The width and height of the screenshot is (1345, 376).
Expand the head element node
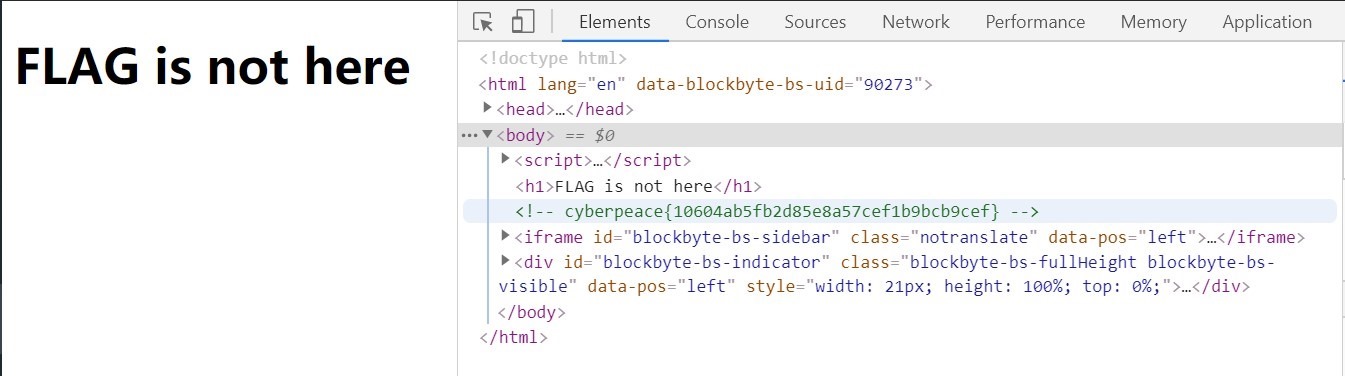[487, 109]
